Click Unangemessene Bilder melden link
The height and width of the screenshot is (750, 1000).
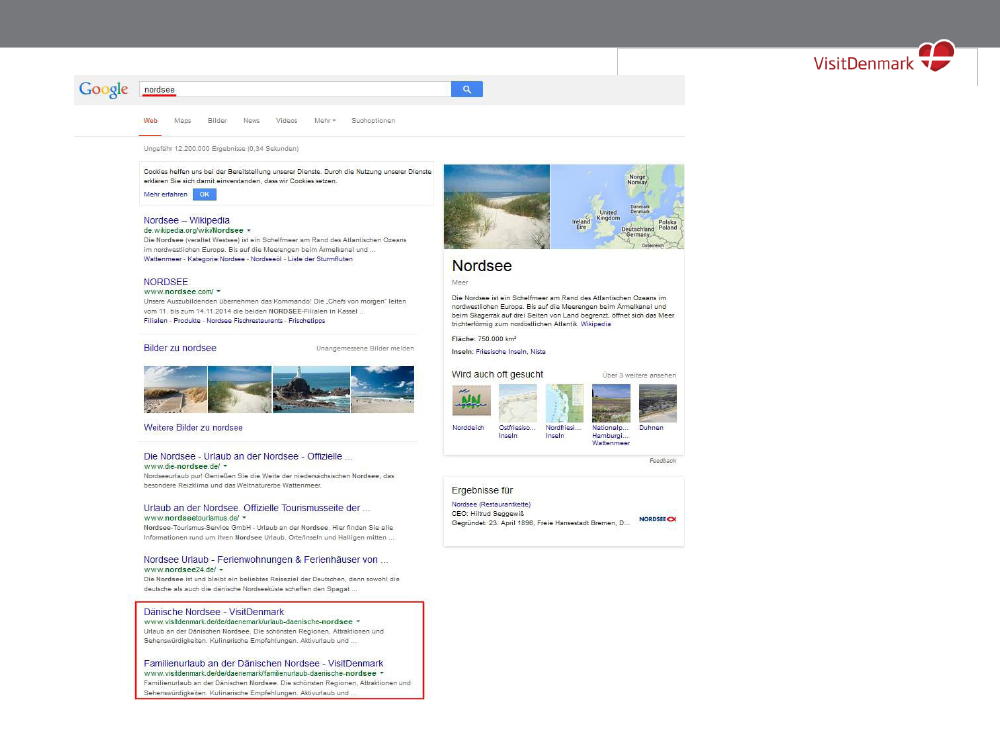pyautogui.click(x=365, y=348)
